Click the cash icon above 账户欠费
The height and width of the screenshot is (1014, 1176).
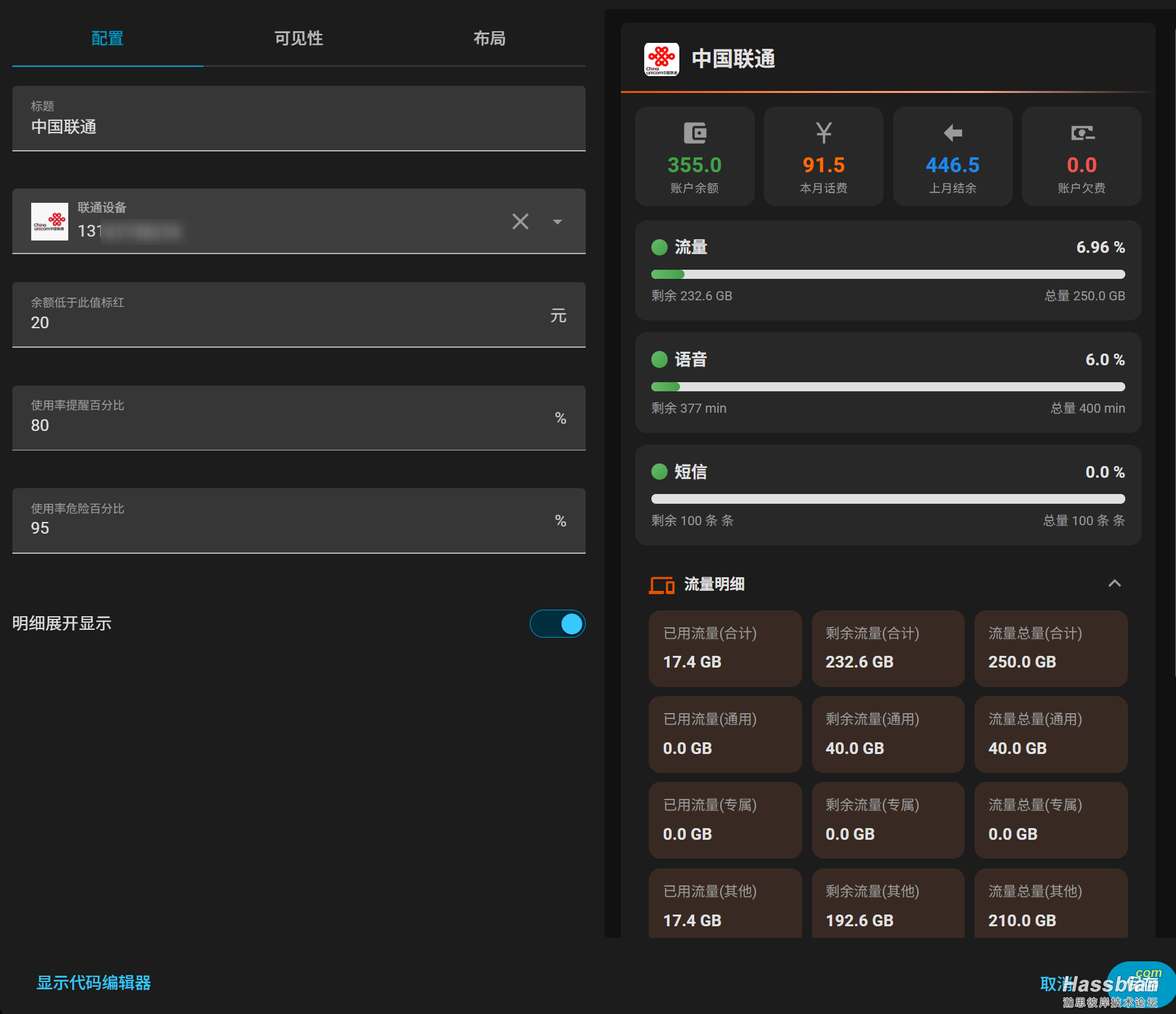click(1082, 133)
